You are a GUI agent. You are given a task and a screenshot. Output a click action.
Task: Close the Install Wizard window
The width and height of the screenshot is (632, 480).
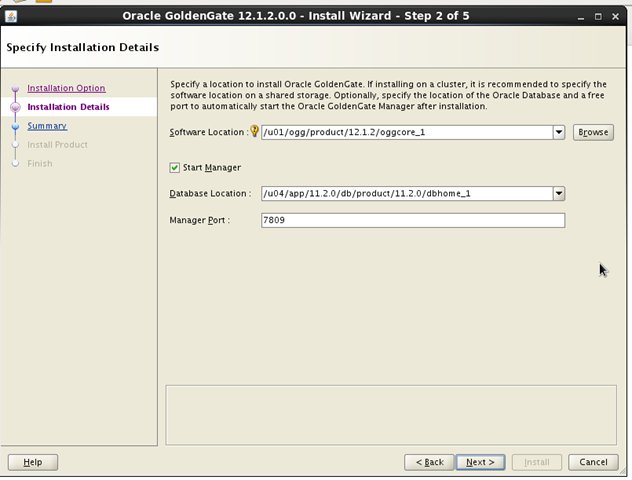coord(615,17)
